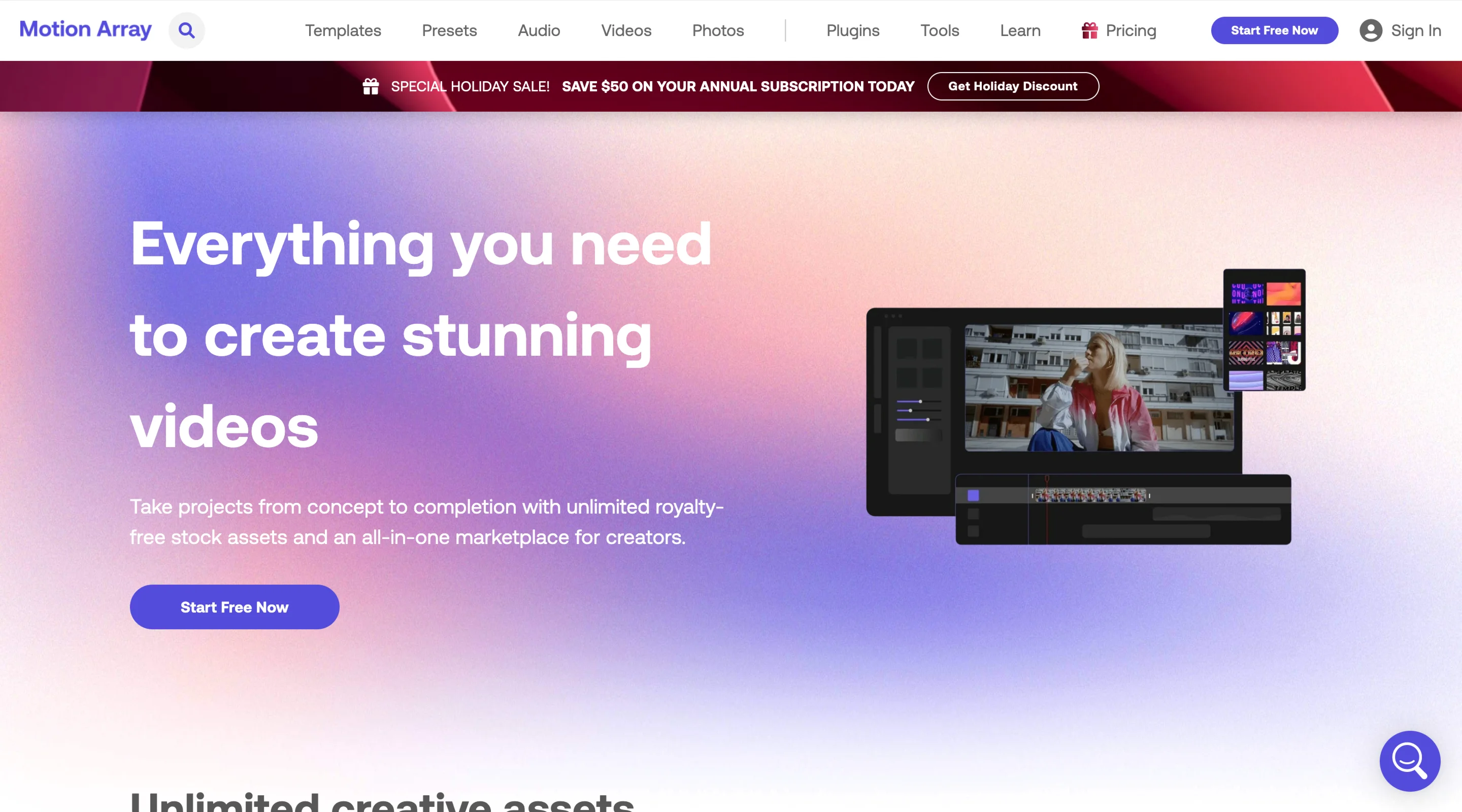Click the user avatar icon beside Sign In
The height and width of the screenshot is (812, 1462).
click(x=1370, y=30)
